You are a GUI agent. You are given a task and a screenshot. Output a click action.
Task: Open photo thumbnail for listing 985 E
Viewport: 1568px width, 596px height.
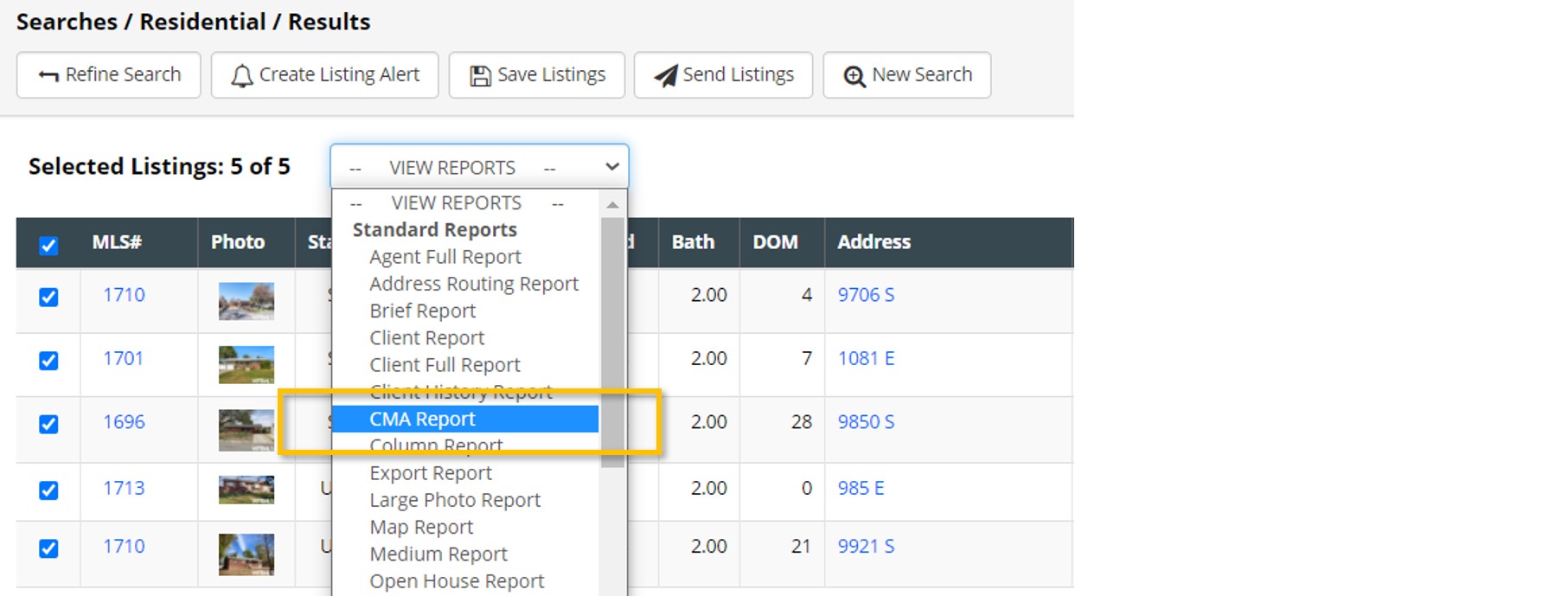pos(246,490)
